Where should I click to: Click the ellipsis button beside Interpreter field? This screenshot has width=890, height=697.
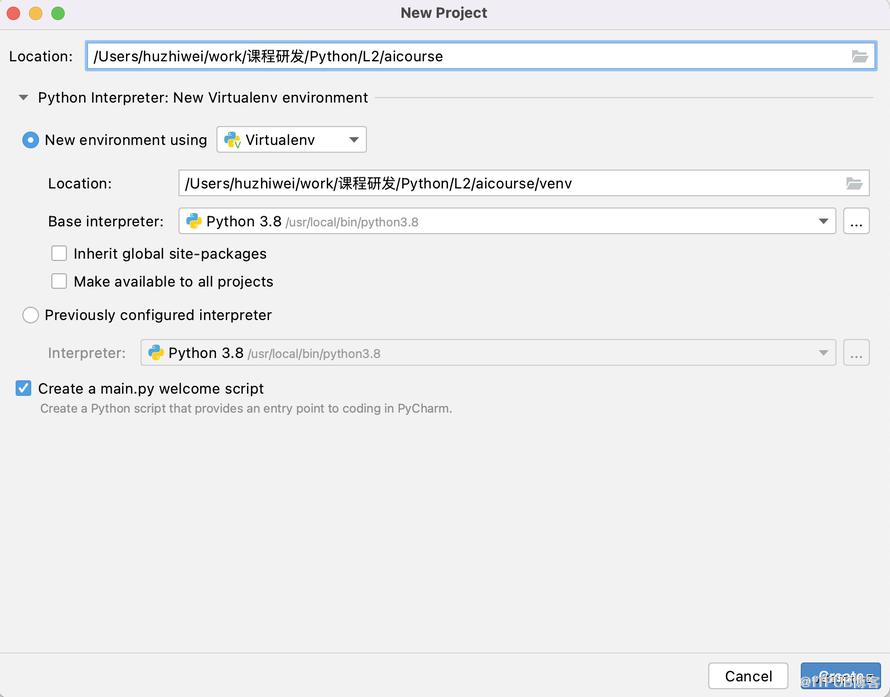(856, 353)
